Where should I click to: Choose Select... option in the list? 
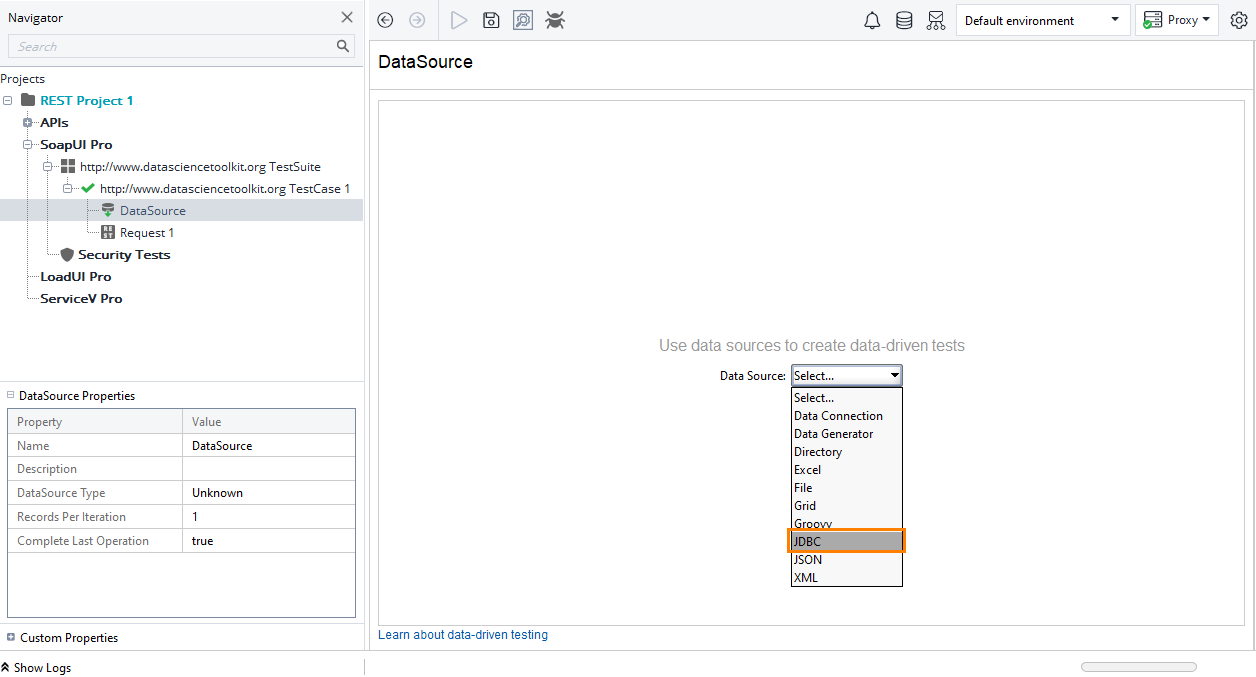pos(846,398)
